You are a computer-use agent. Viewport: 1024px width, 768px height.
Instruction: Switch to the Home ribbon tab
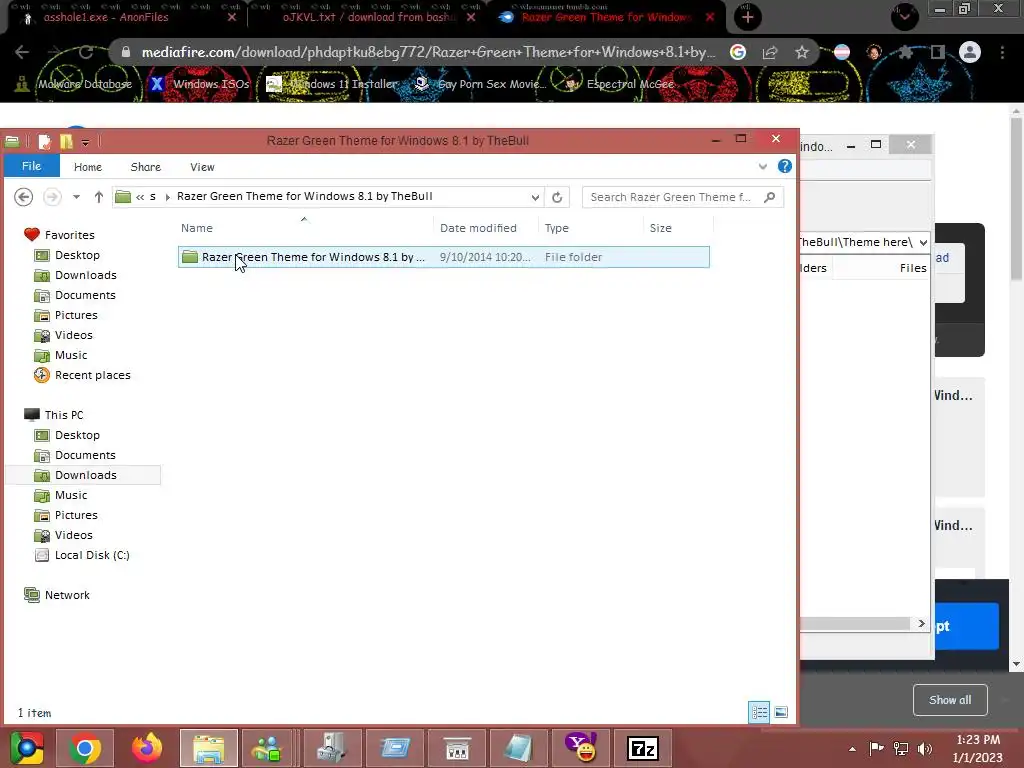(88, 167)
